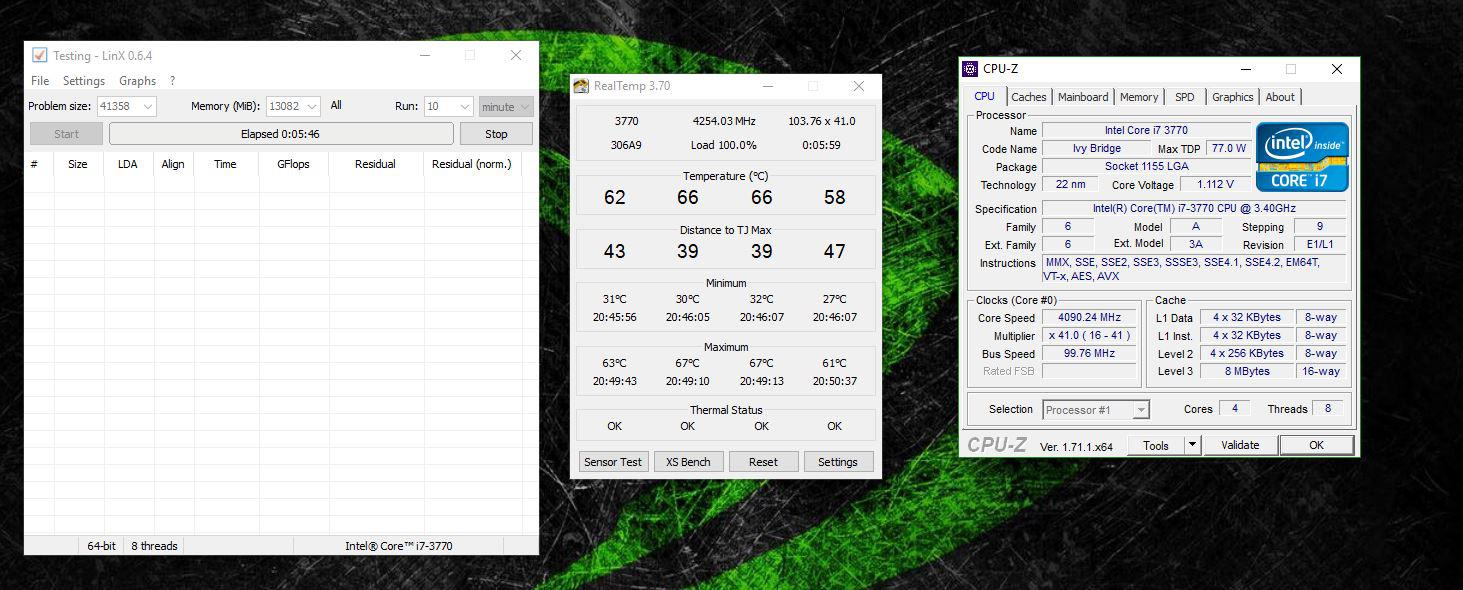Screen dimensions: 1463x590
Task: Open the Graphs menu in LinX
Action: point(137,81)
